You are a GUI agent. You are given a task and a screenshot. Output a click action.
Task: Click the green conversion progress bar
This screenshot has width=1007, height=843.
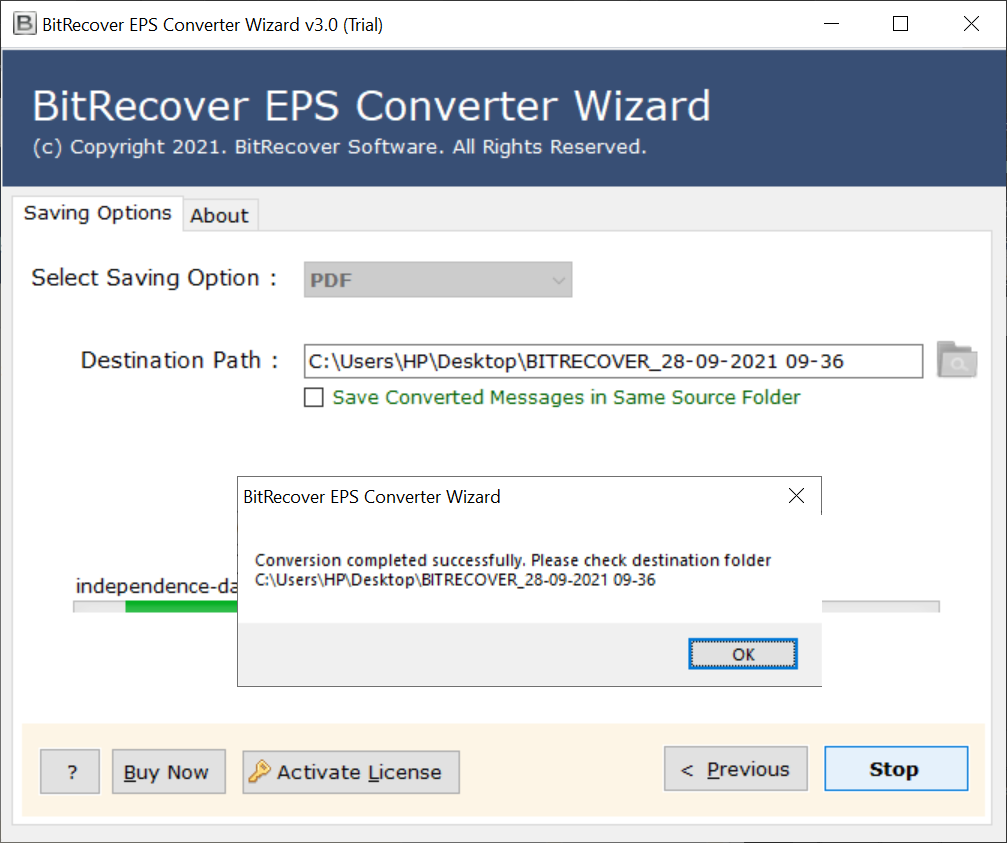[x=181, y=607]
